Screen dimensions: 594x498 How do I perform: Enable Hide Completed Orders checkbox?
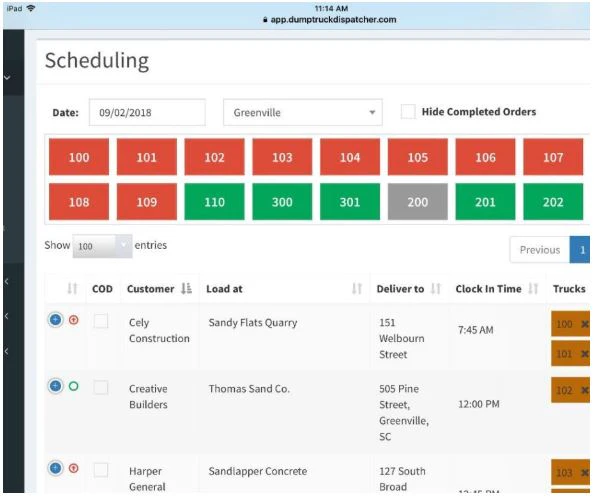408,112
